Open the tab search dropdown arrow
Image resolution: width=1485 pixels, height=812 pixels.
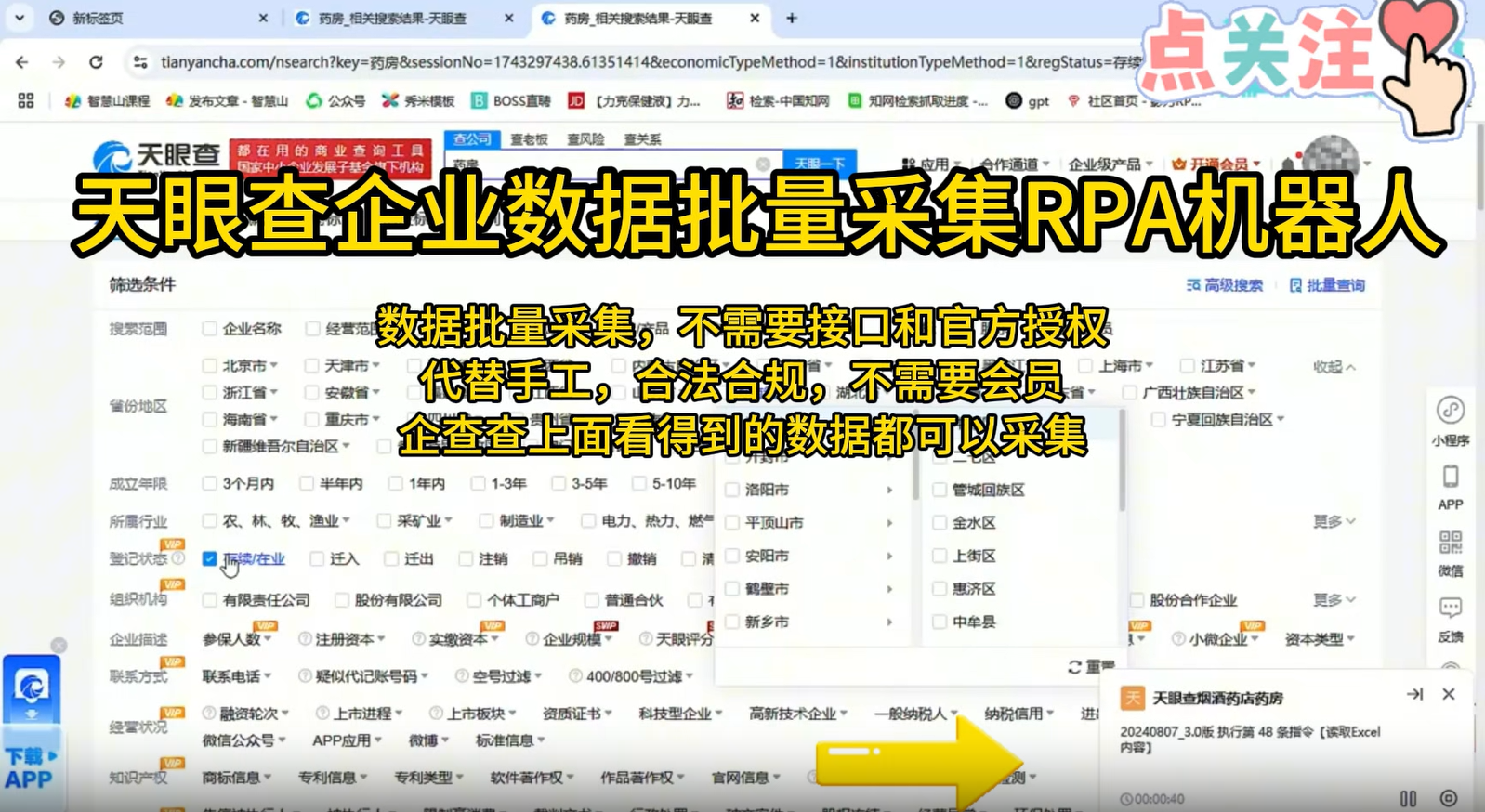pos(20,18)
